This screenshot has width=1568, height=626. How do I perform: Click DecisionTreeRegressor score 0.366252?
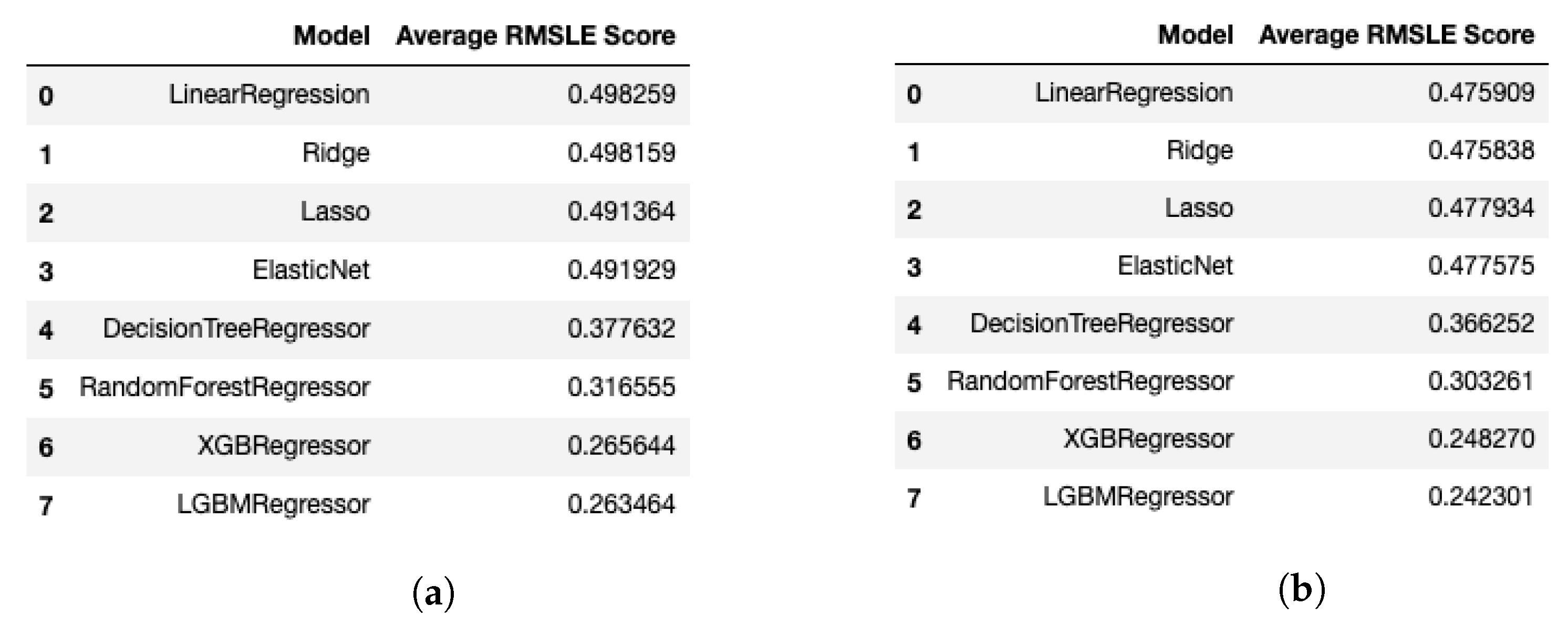1481,323
